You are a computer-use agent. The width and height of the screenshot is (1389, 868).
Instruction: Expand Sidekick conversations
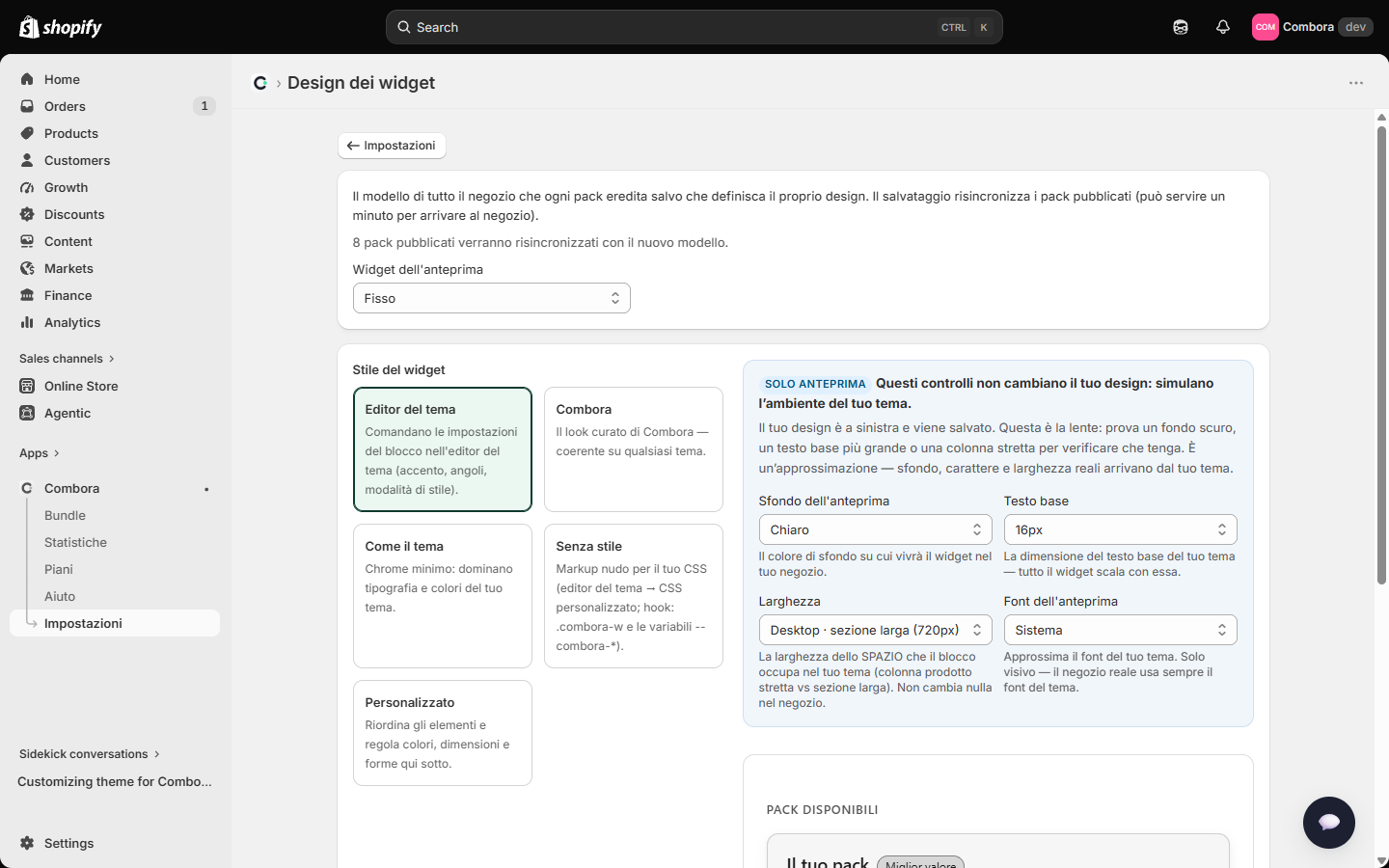coord(90,754)
